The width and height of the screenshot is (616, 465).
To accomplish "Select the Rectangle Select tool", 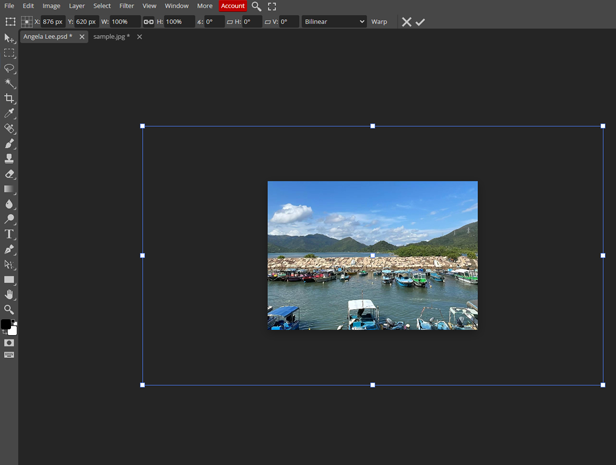I will coord(9,53).
